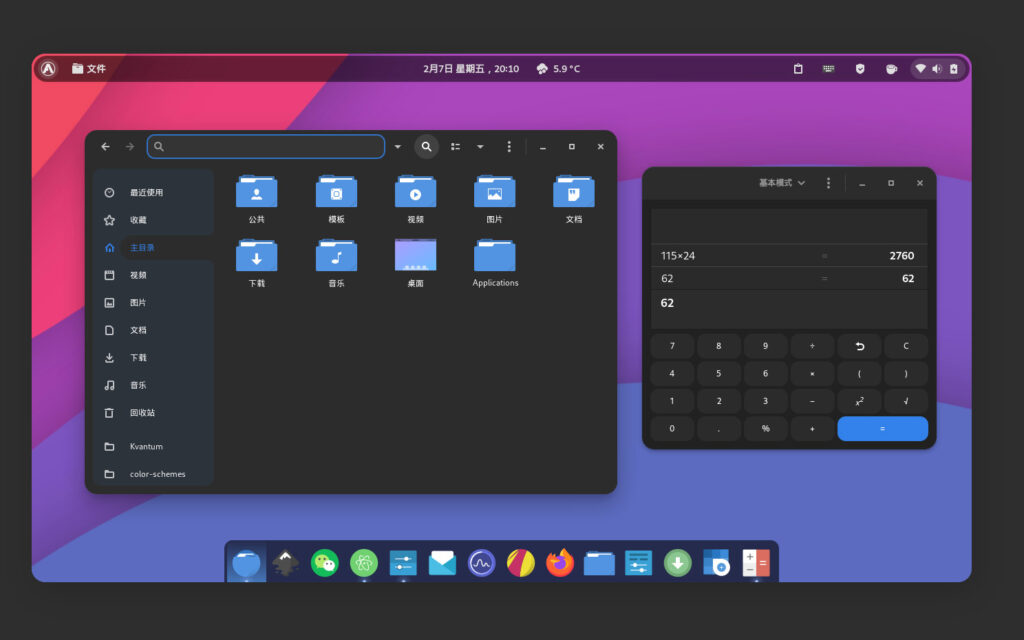
Task: Select the 文档 folder in file grid
Action: [x=574, y=192]
